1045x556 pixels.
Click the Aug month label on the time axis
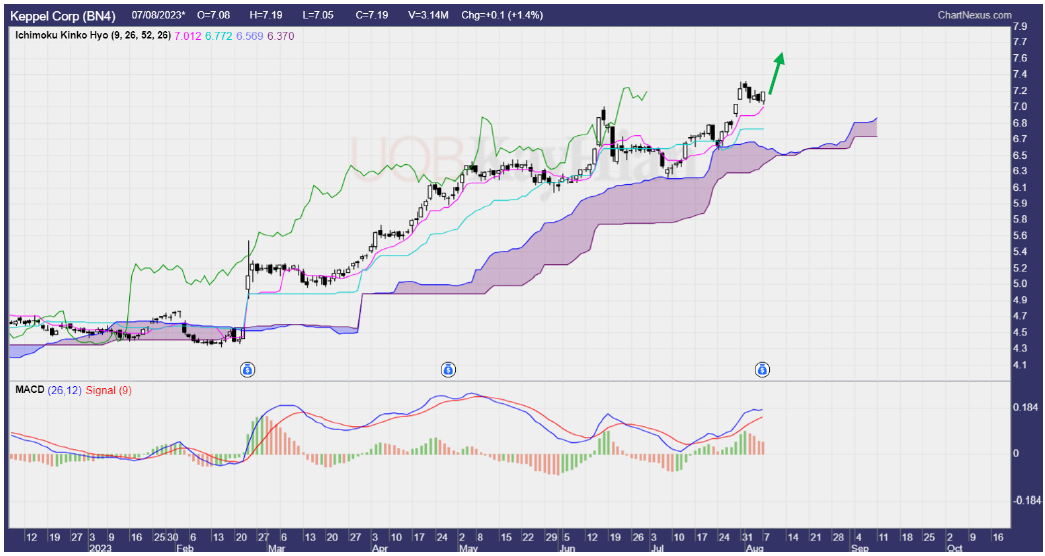pos(754,548)
